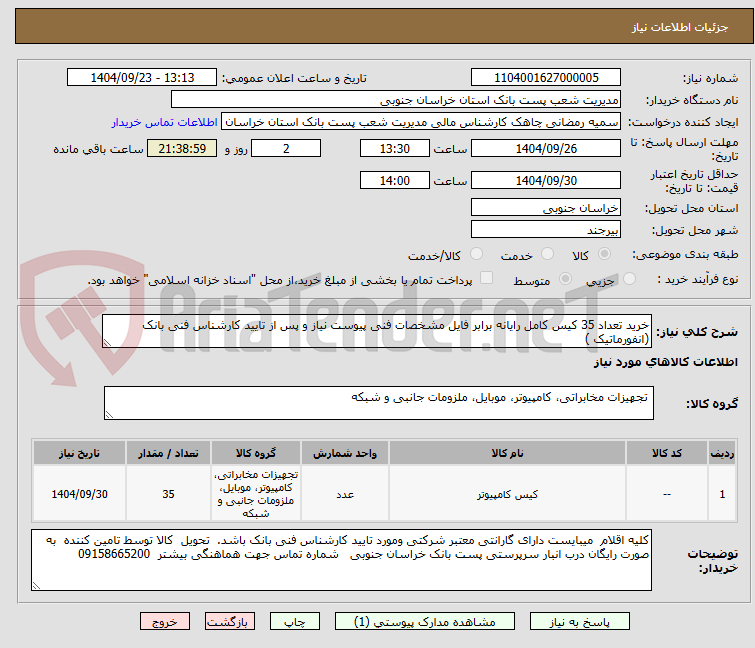The height and width of the screenshot is (648, 755).
Task: Open مشاهده مدارک پیوستی (1) button
Action: click(x=425, y=622)
